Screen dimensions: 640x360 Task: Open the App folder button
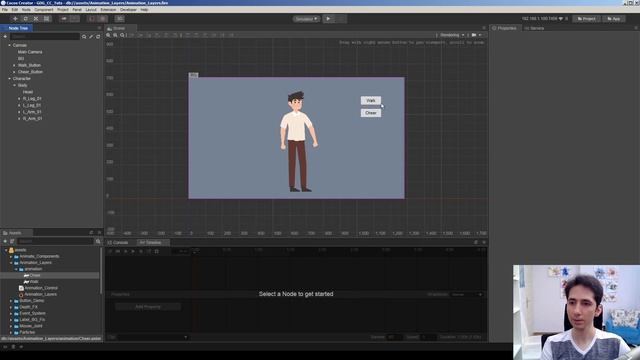click(613, 19)
